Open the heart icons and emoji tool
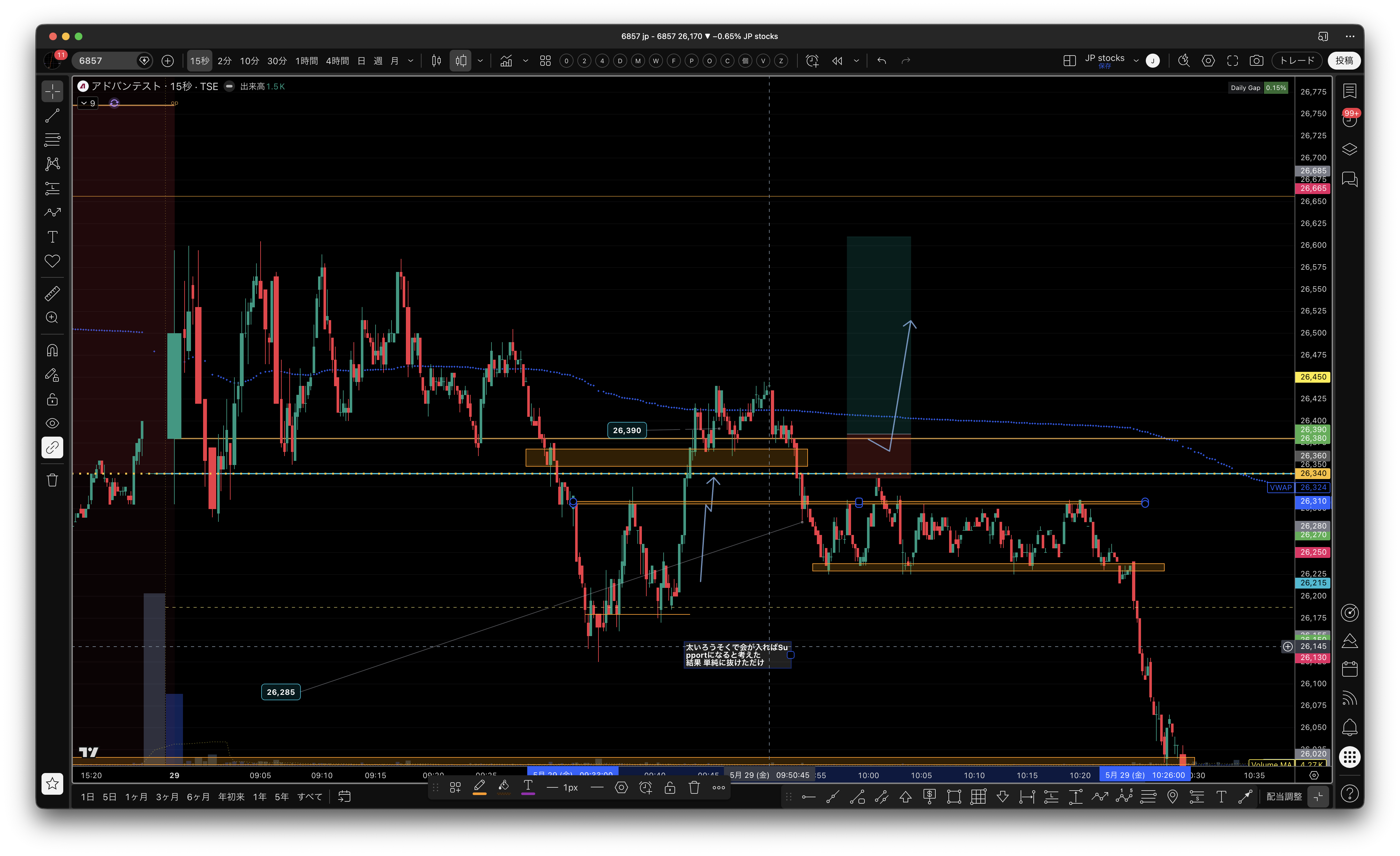Screen dimensions: 1400x856 coord(52,261)
